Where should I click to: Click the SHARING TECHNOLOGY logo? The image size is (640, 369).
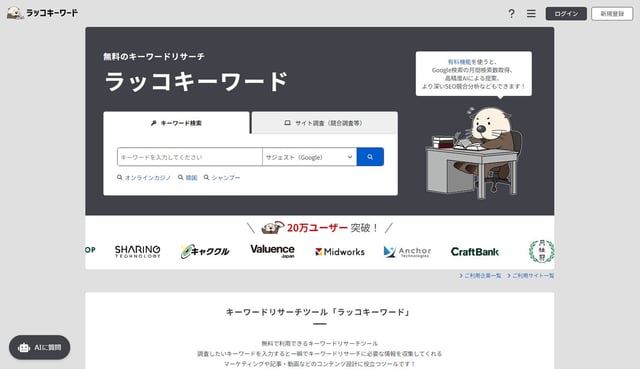[138, 251]
